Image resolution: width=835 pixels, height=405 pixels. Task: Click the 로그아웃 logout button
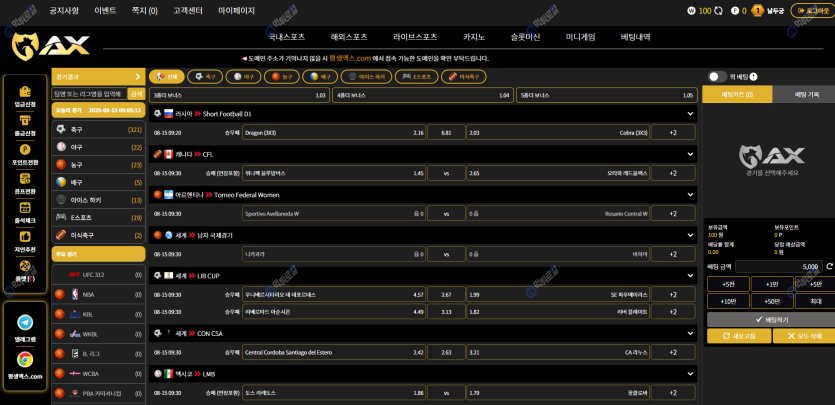pos(810,11)
